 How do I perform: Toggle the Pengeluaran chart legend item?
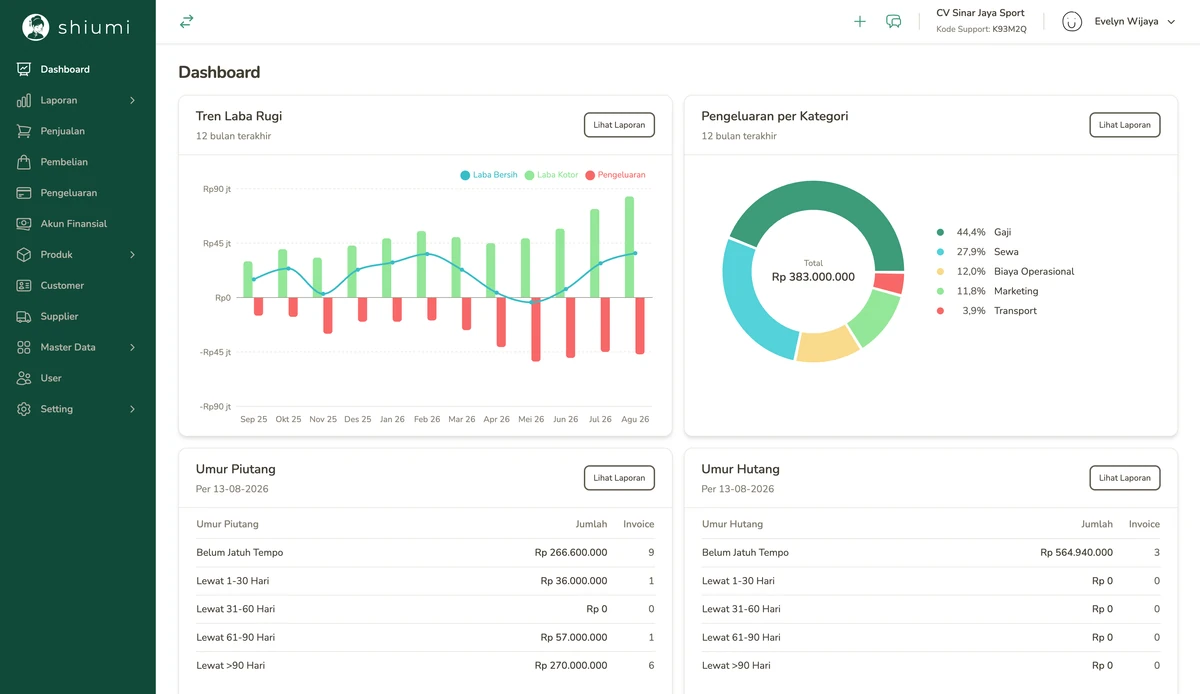(615, 175)
